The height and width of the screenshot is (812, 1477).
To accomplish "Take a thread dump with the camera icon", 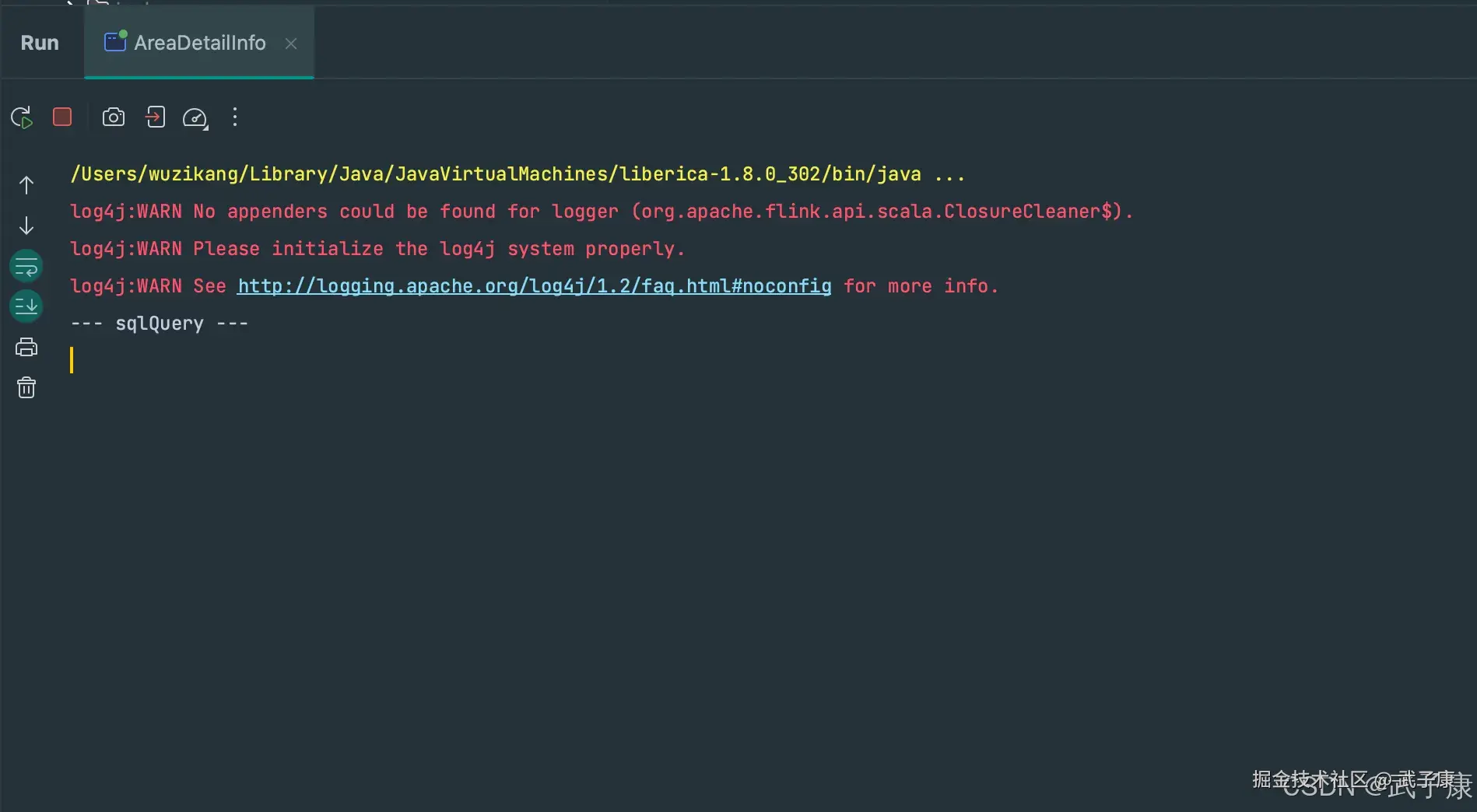I will pyautogui.click(x=114, y=117).
